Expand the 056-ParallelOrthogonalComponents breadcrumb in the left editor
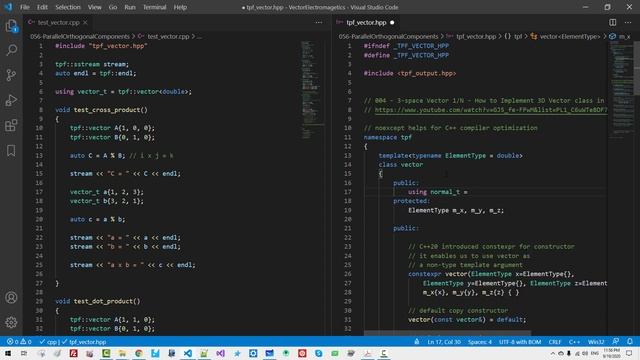This screenshot has width=640, height=360. click(x=80, y=36)
